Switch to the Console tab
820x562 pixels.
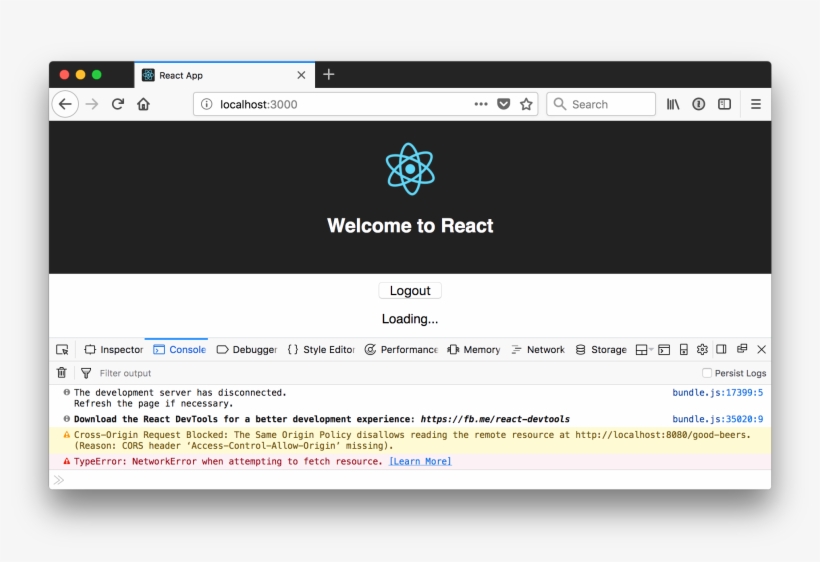(x=180, y=350)
